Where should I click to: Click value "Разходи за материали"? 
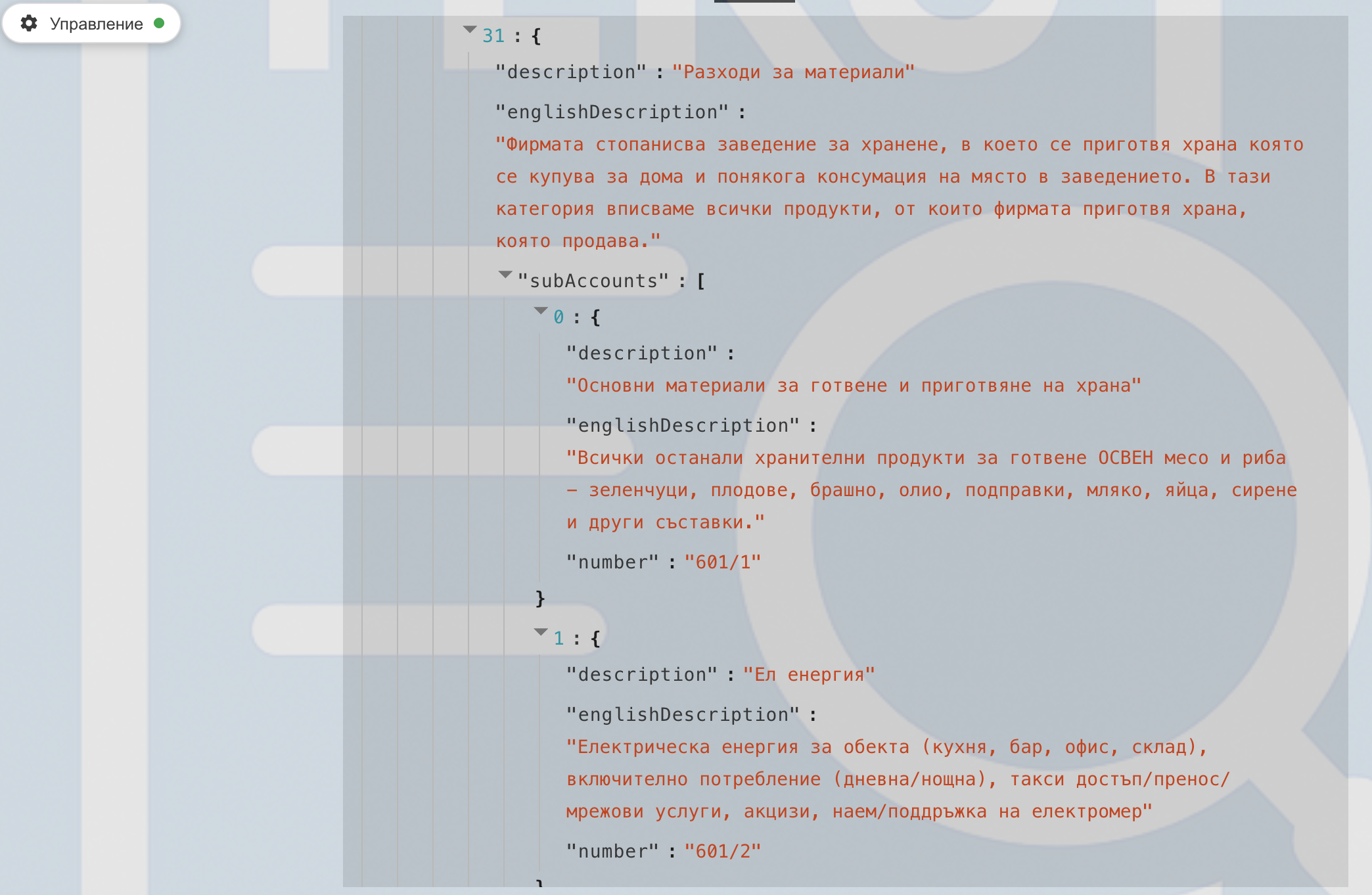(793, 72)
